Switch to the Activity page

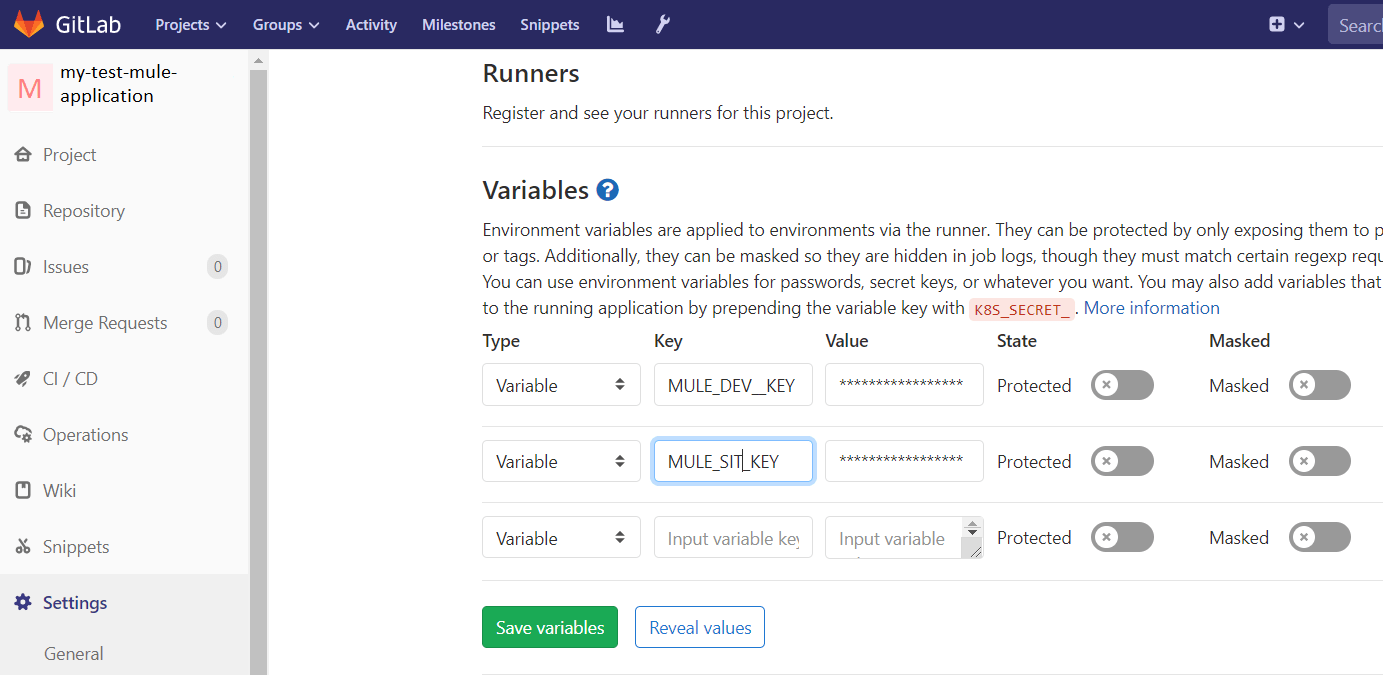coord(371,24)
